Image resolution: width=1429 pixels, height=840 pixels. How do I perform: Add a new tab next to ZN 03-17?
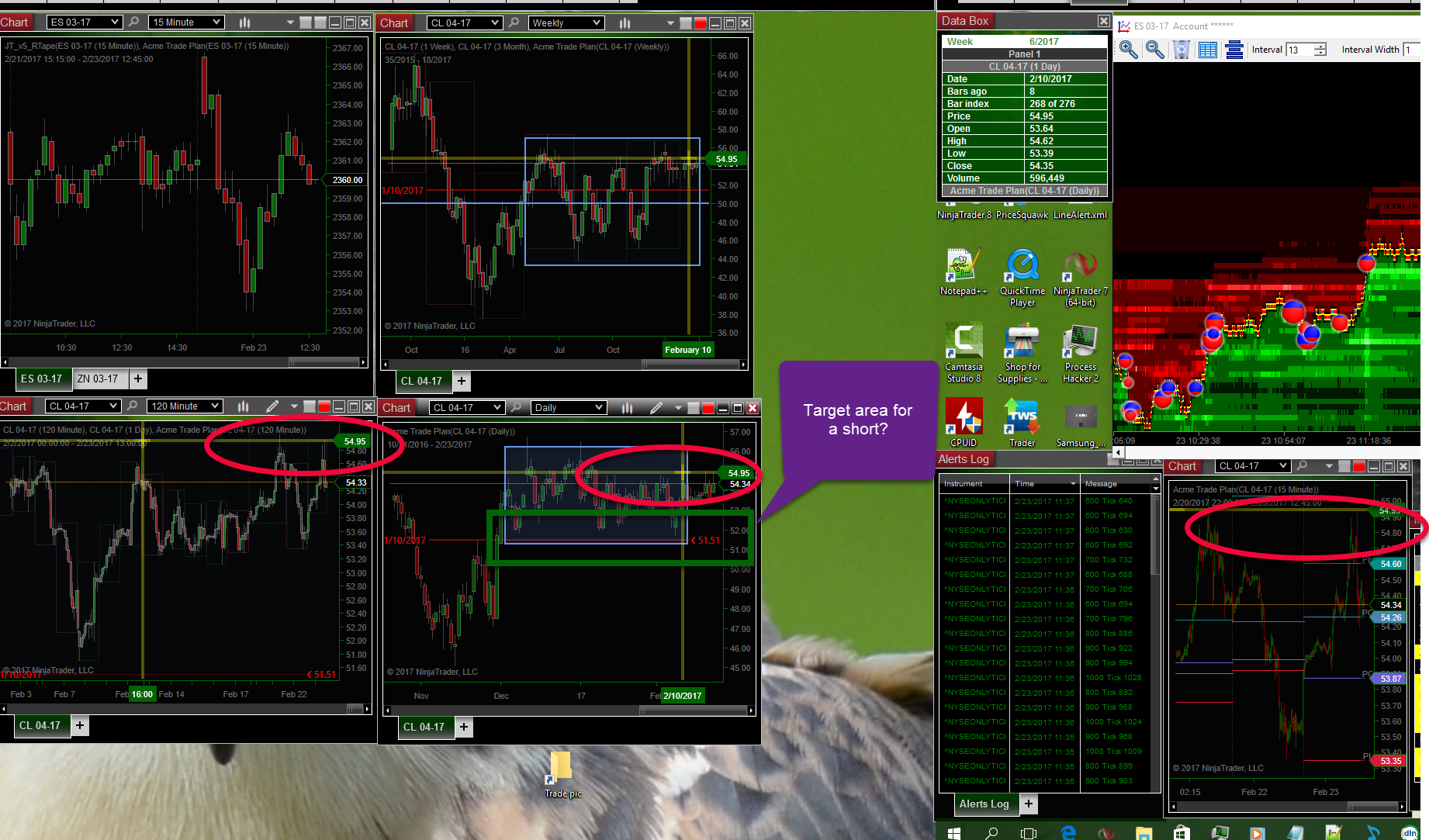(138, 379)
